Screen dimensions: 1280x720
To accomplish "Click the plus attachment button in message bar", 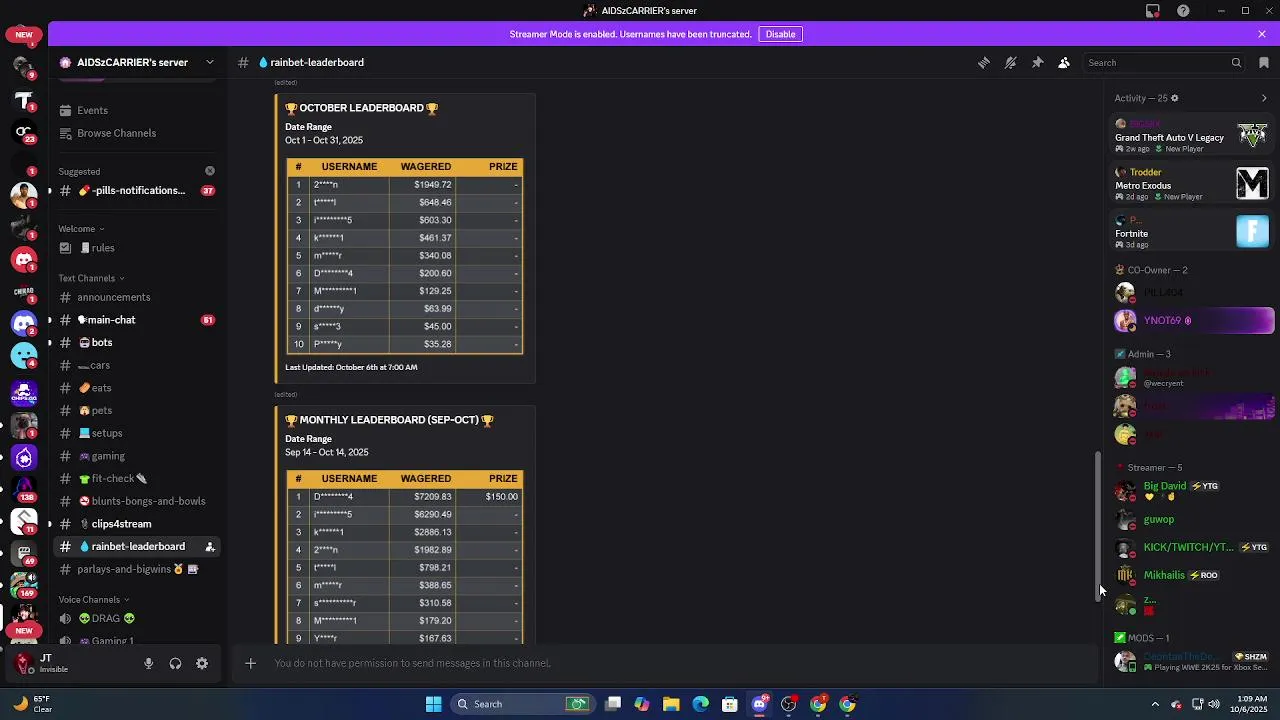I will click(251, 663).
